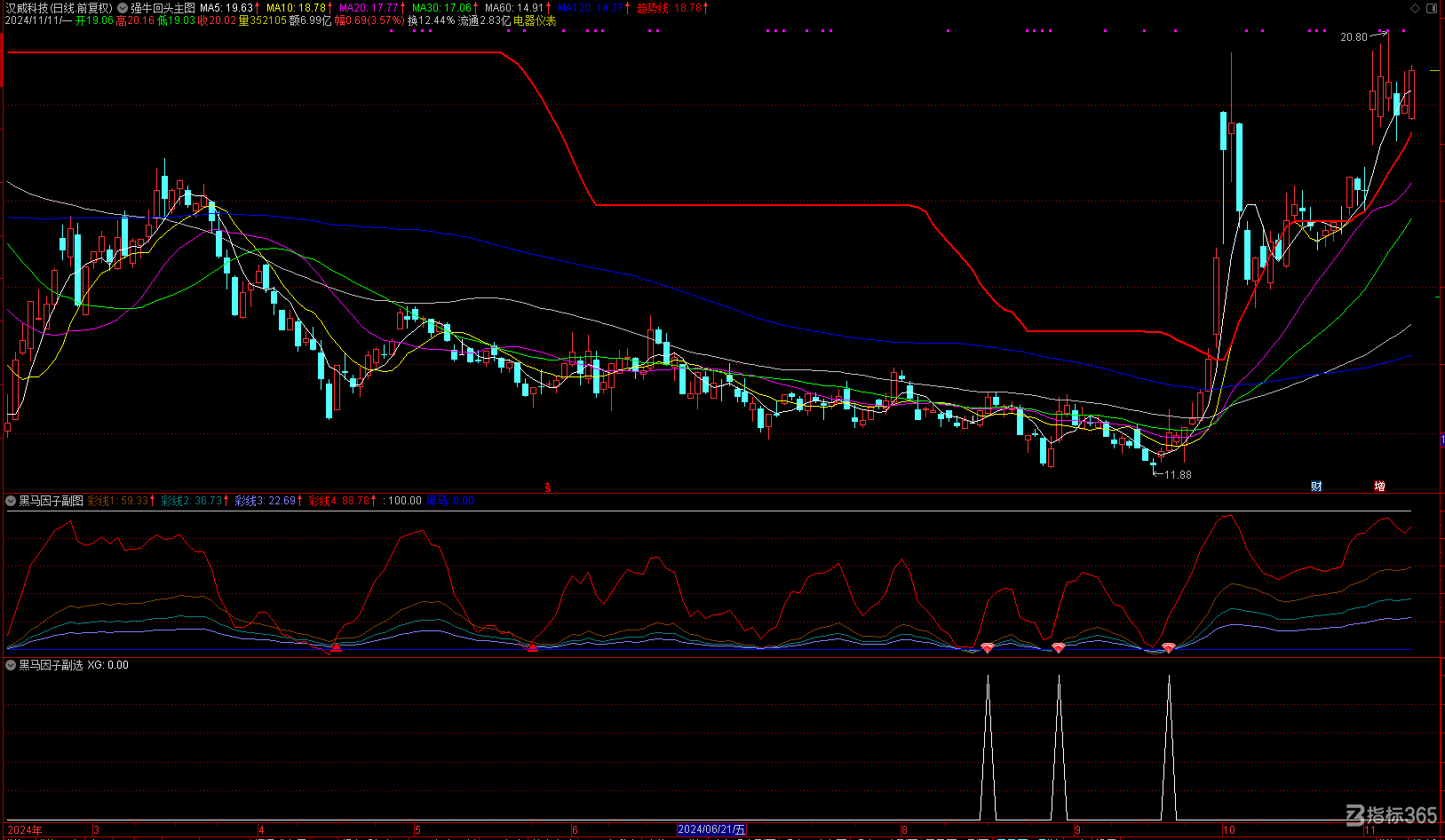Click the 2024年 label on the time axis
This screenshot has width=1445, height=840.
pos(24,831)
